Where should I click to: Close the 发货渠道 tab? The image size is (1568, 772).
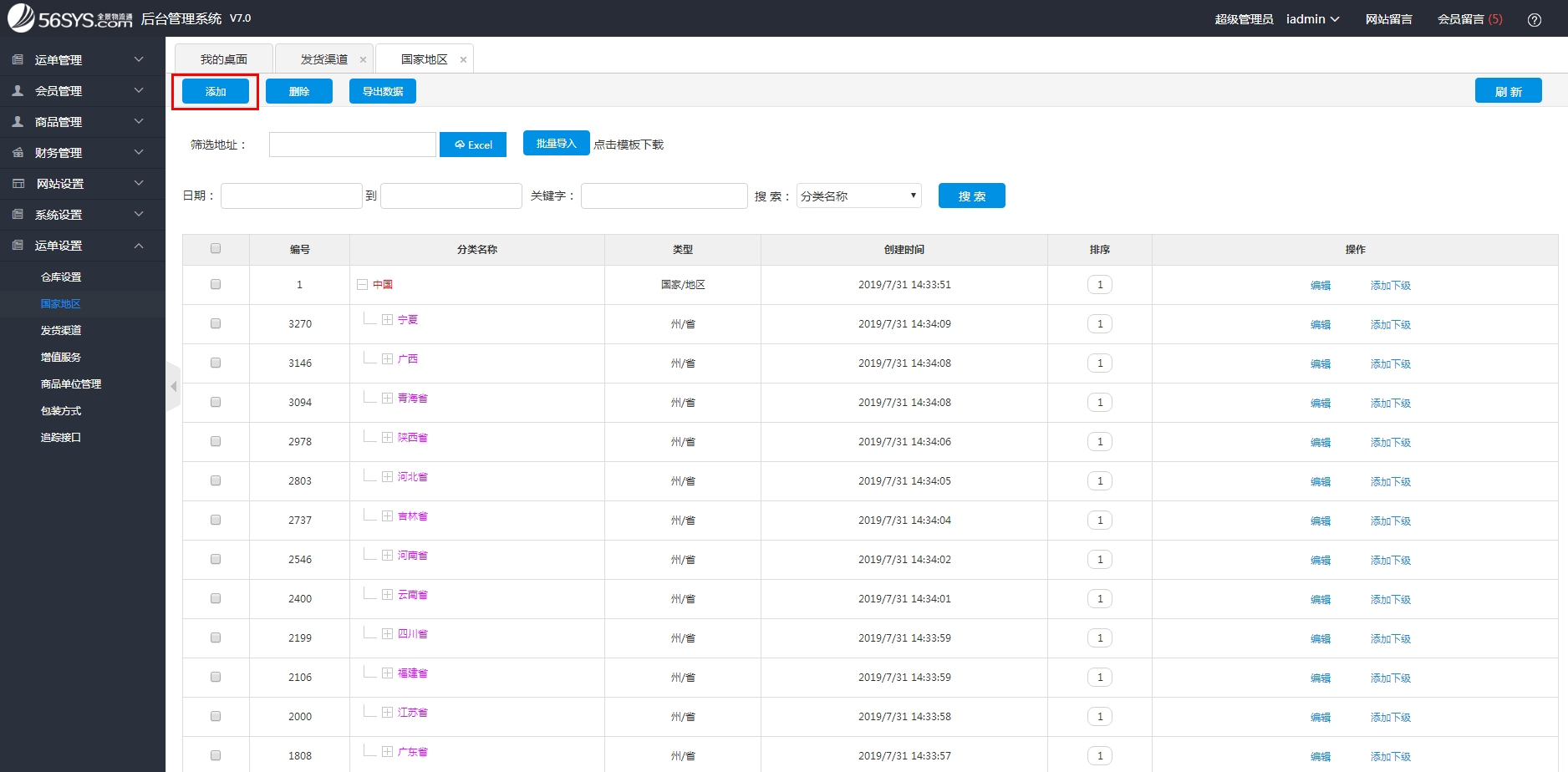coord(363,59)
